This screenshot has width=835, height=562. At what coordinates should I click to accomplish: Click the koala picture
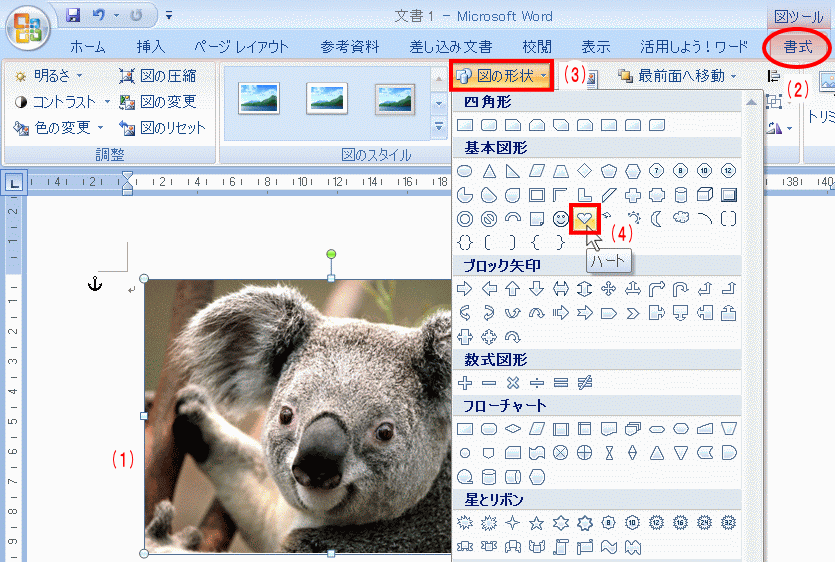coord(298,416)
